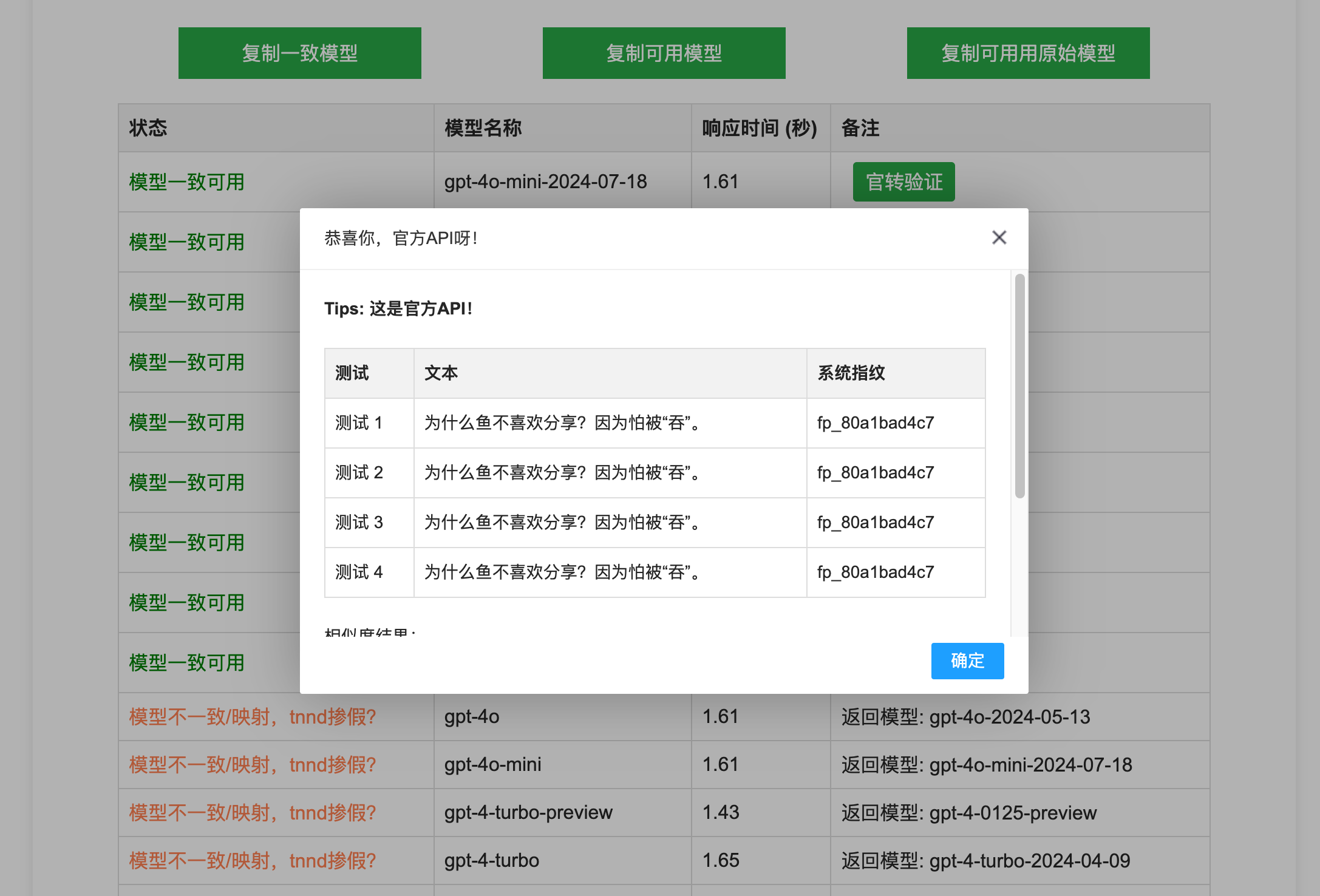Click 返回模型: gpt-4o-2024-05-13 note
1320x896 pixels.
pyautogui.click(x=965, y=717)
